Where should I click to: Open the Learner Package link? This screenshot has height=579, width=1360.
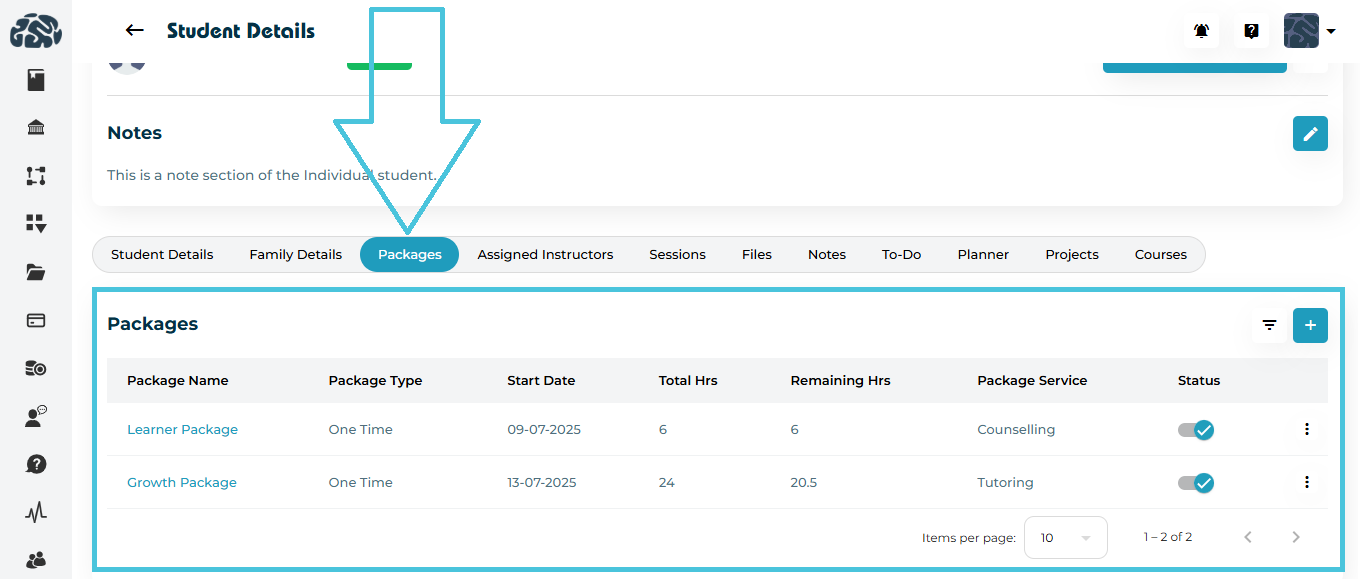182,430
